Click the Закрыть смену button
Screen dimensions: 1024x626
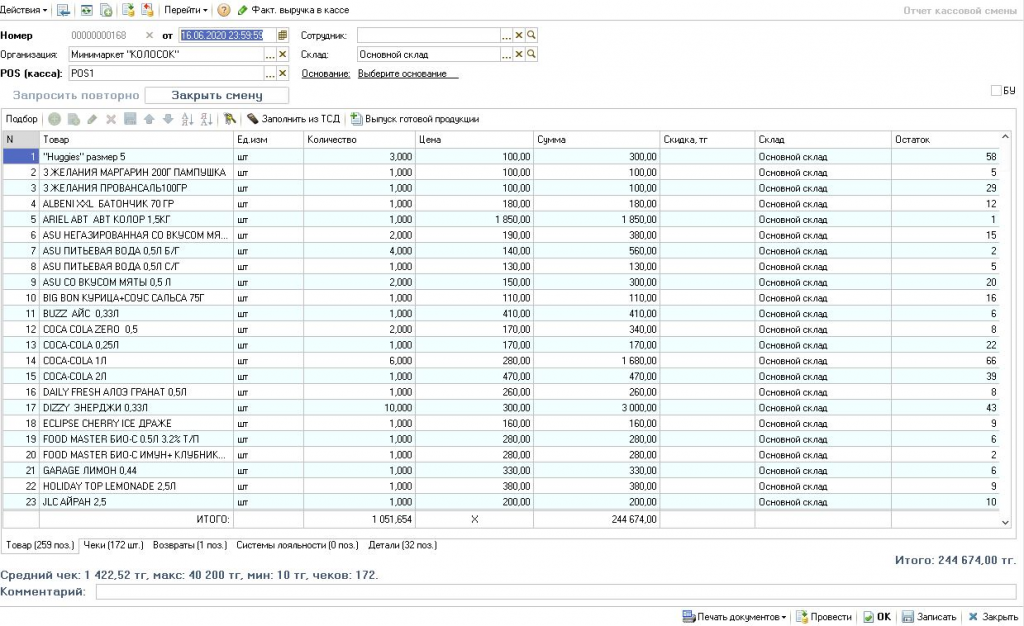tap(217, 95)
